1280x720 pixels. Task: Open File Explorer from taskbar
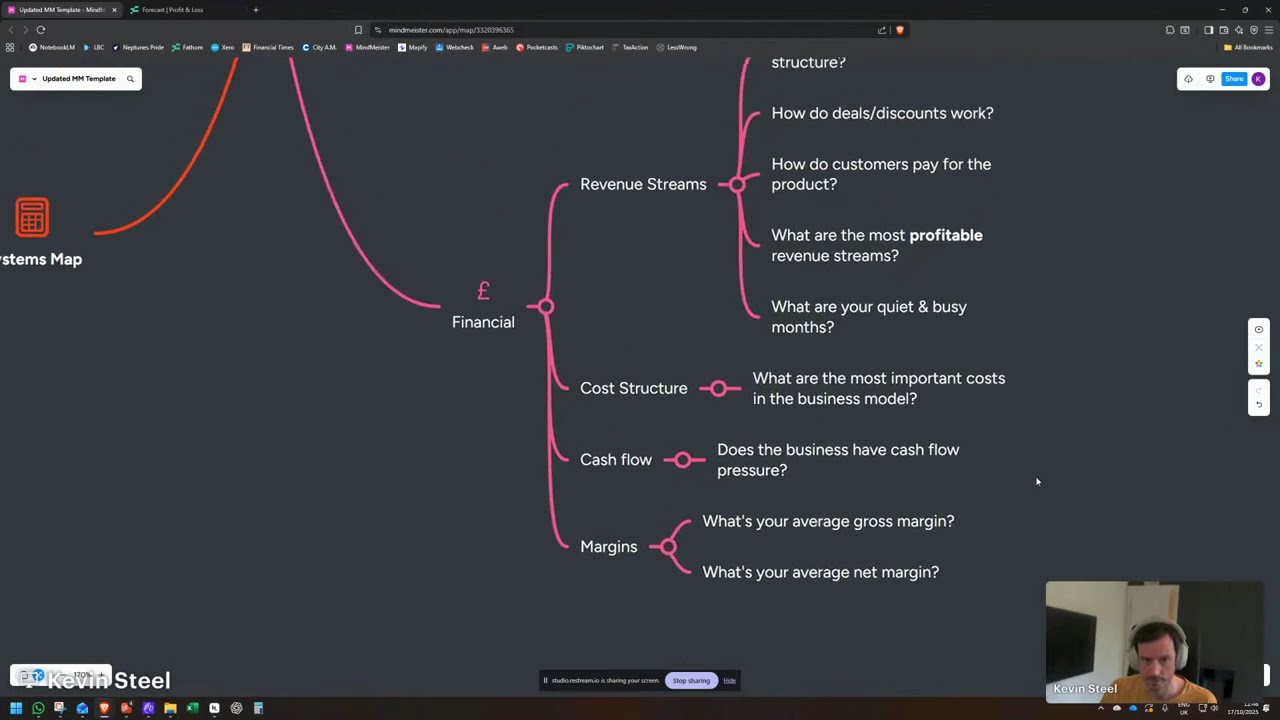170,708
